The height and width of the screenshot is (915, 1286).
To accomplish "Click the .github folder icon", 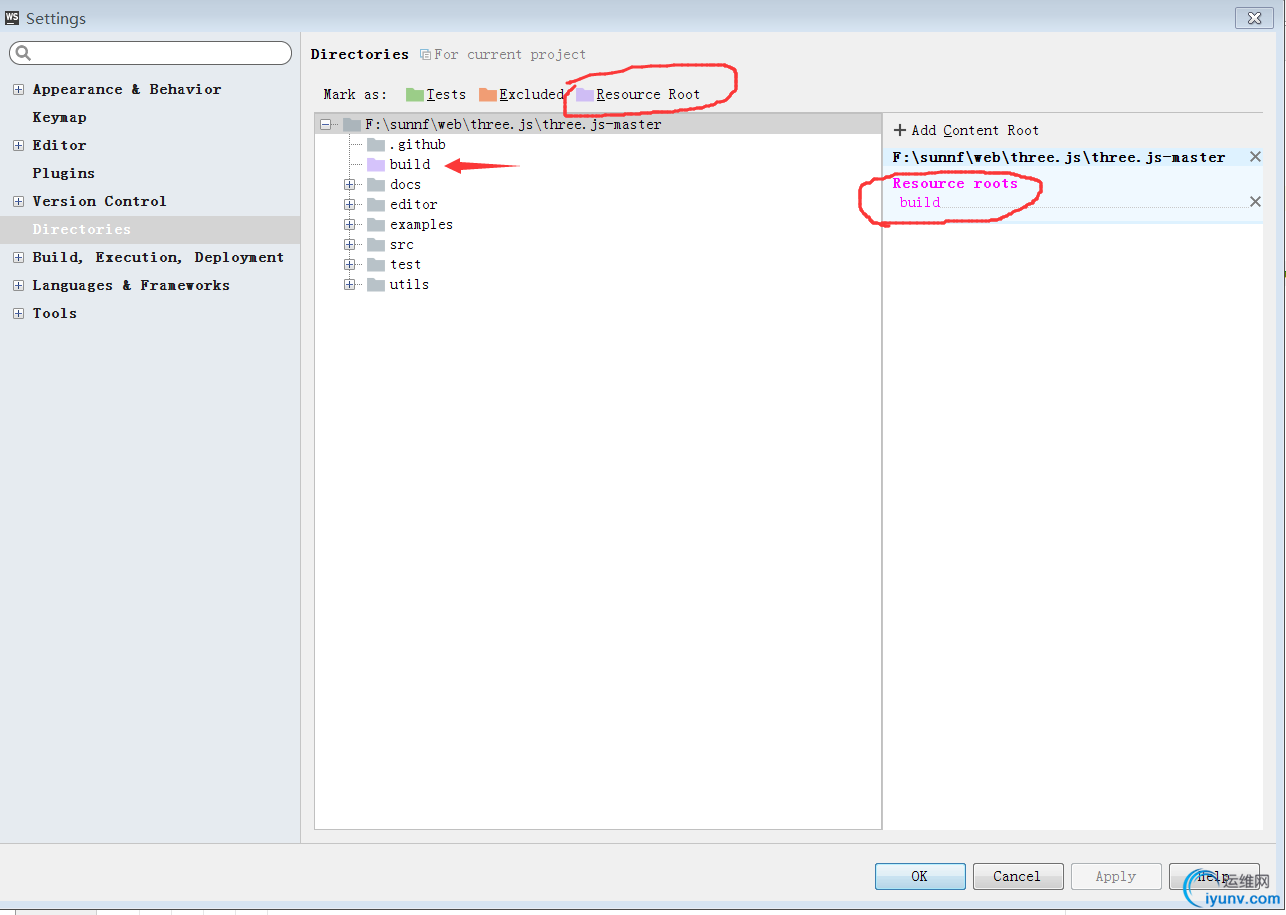I will pos(375,144).
